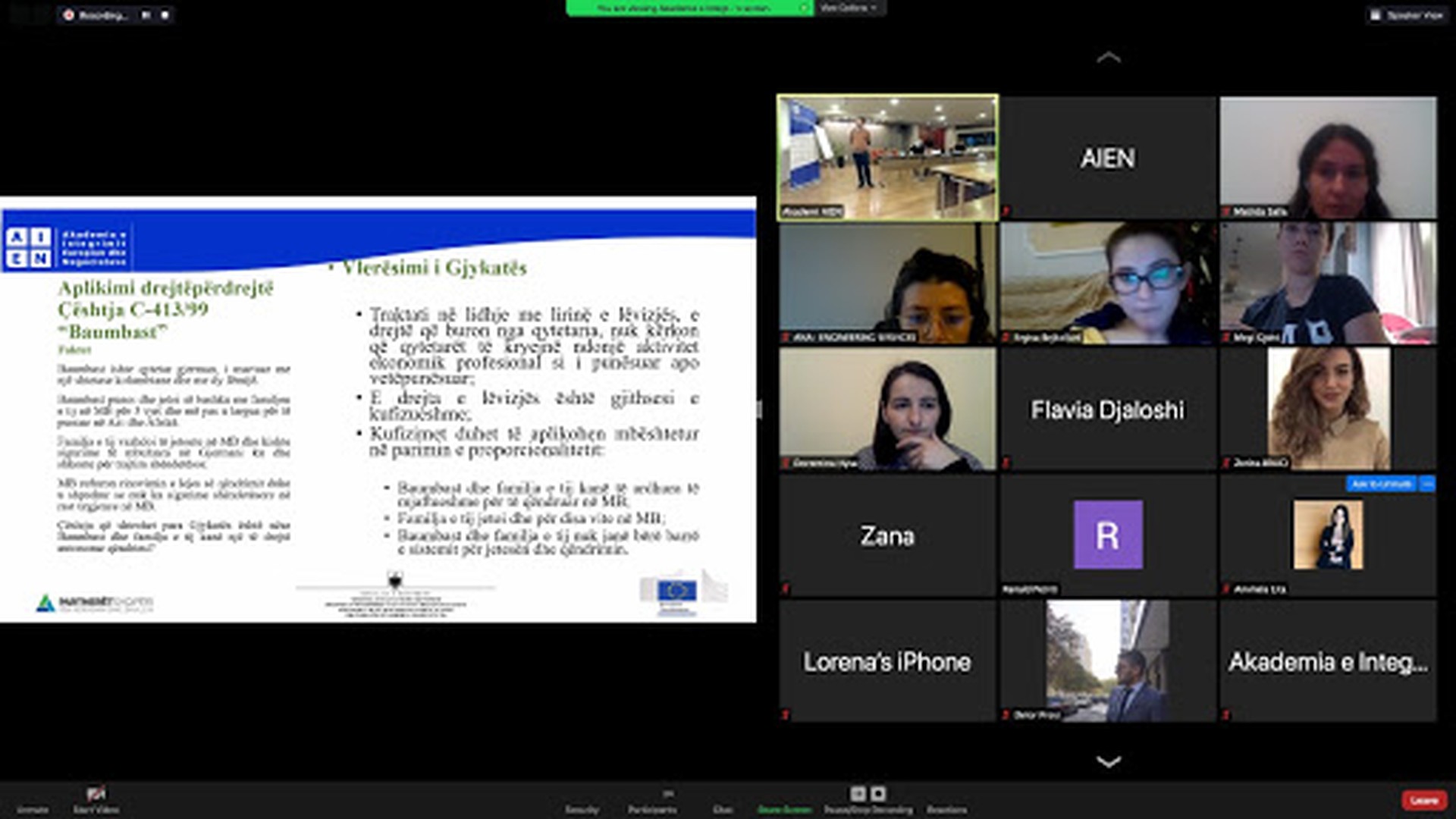
Task: Click the green Share Screen button
Action: click(x=785, y=801)
